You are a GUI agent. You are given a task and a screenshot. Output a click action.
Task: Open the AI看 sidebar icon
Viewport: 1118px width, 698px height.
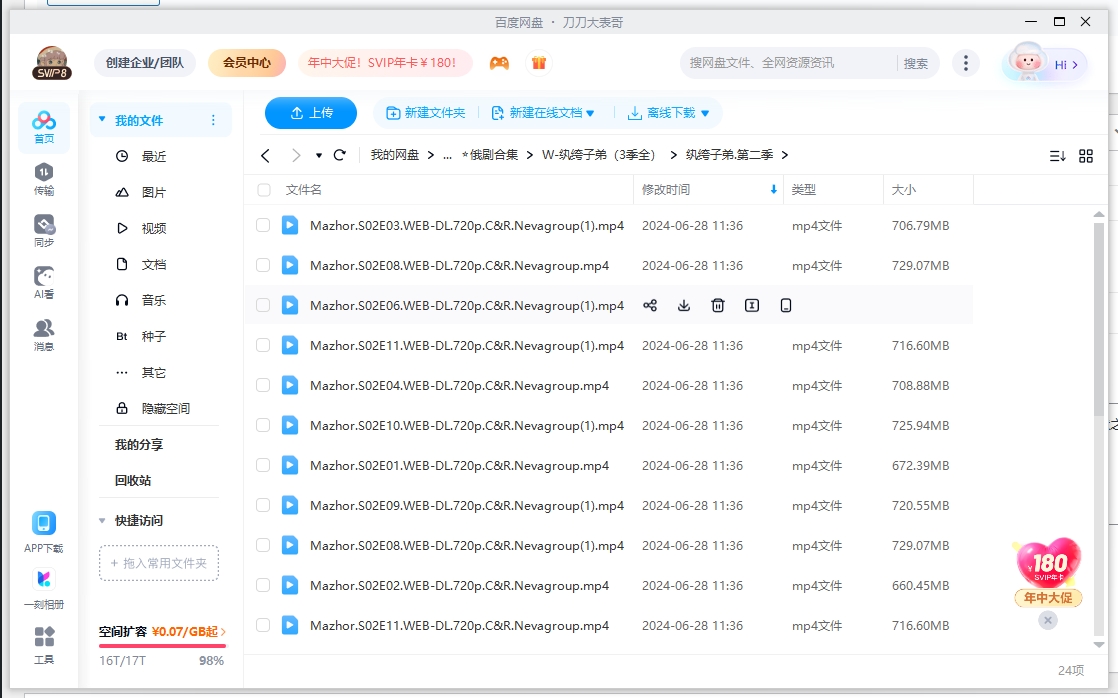(43, 283)
